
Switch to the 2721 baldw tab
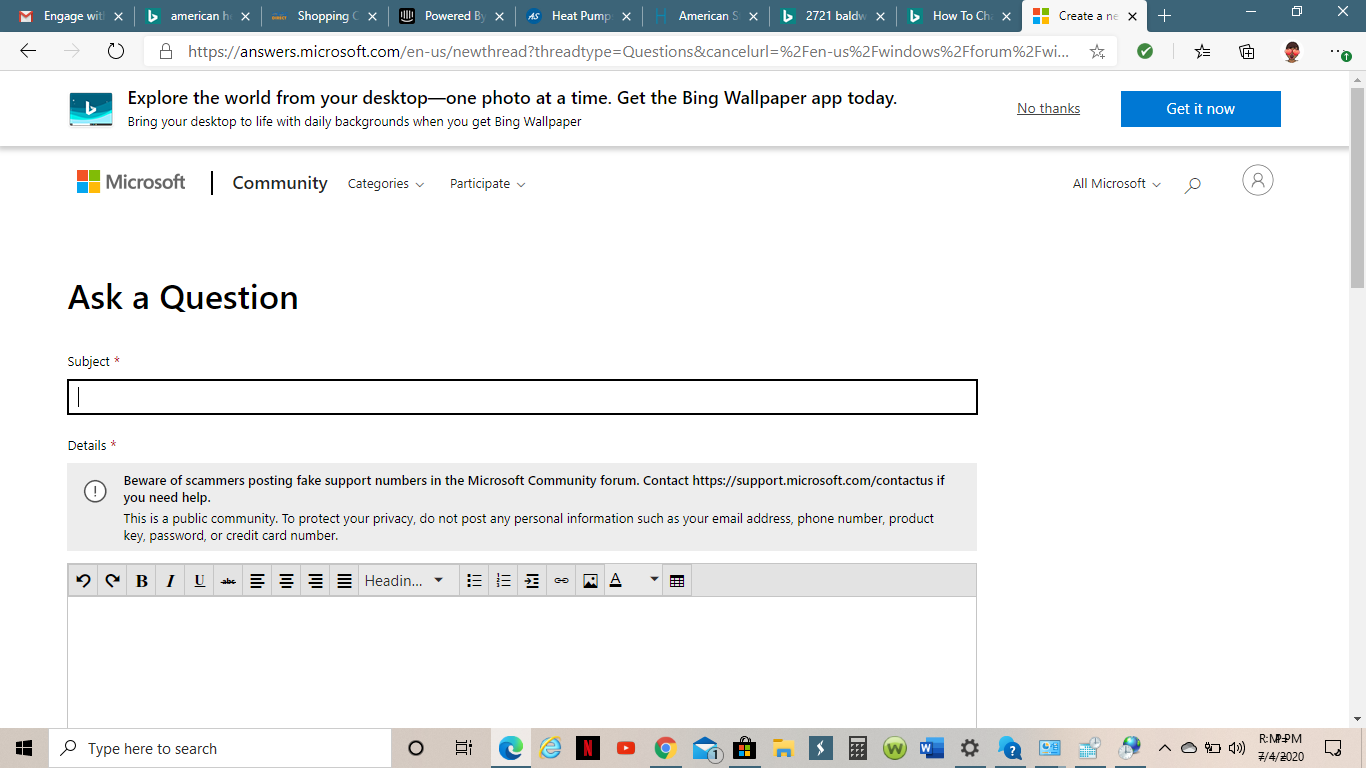click(x=830, y=16)
